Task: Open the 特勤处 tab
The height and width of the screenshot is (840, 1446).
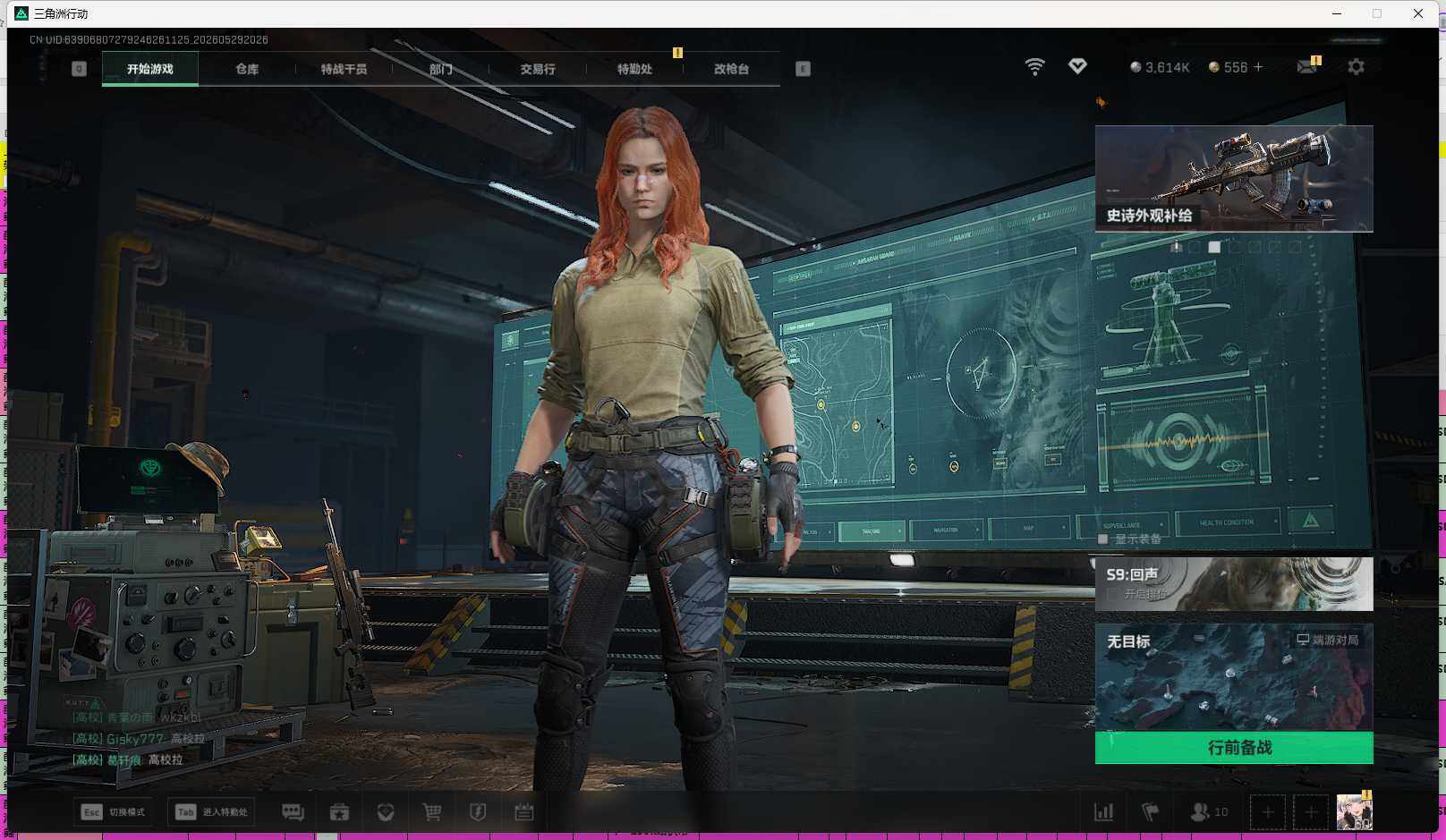Action: pyautogui.click(x=634, y=69)
